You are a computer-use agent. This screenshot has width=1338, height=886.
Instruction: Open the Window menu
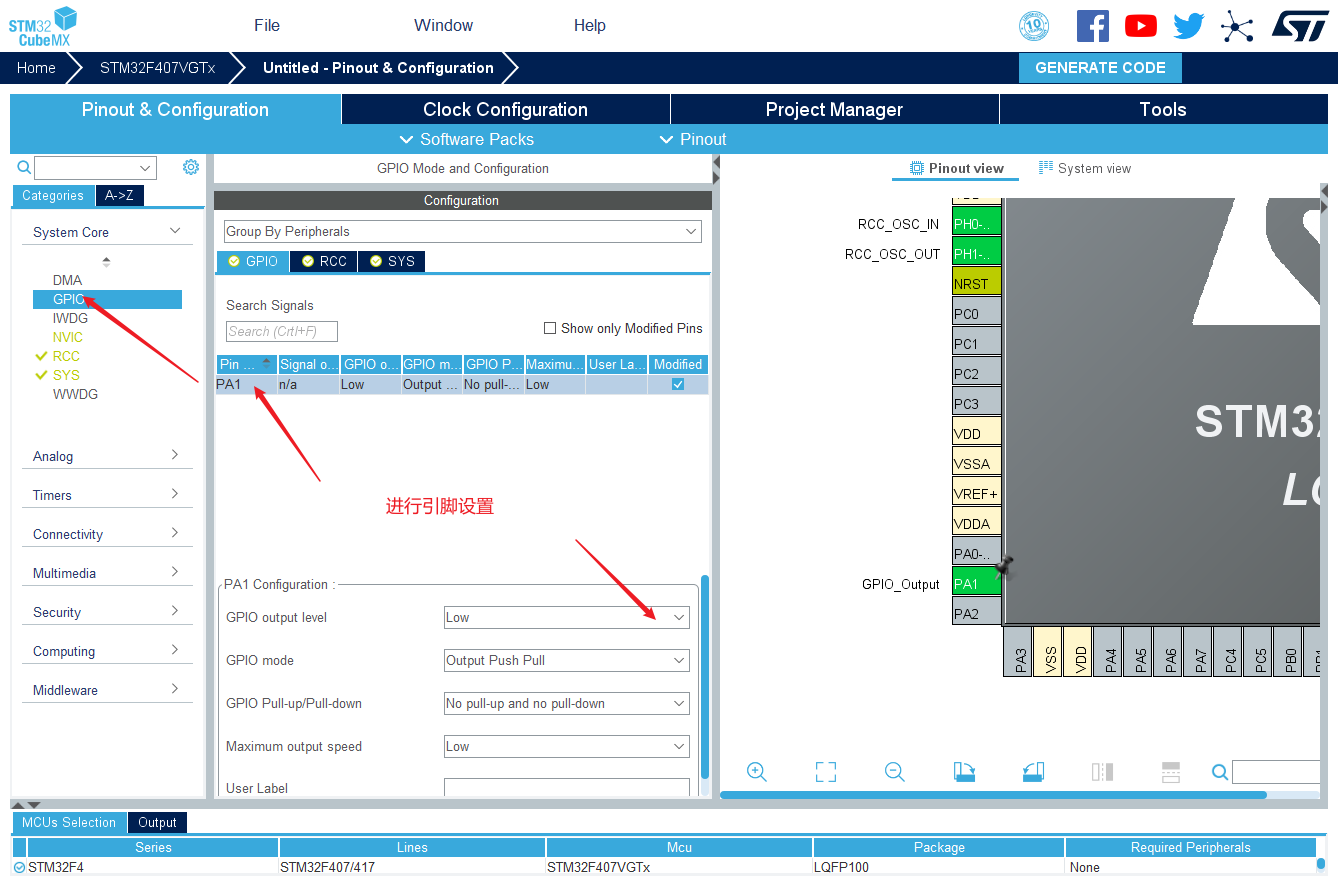coord(444,26)
